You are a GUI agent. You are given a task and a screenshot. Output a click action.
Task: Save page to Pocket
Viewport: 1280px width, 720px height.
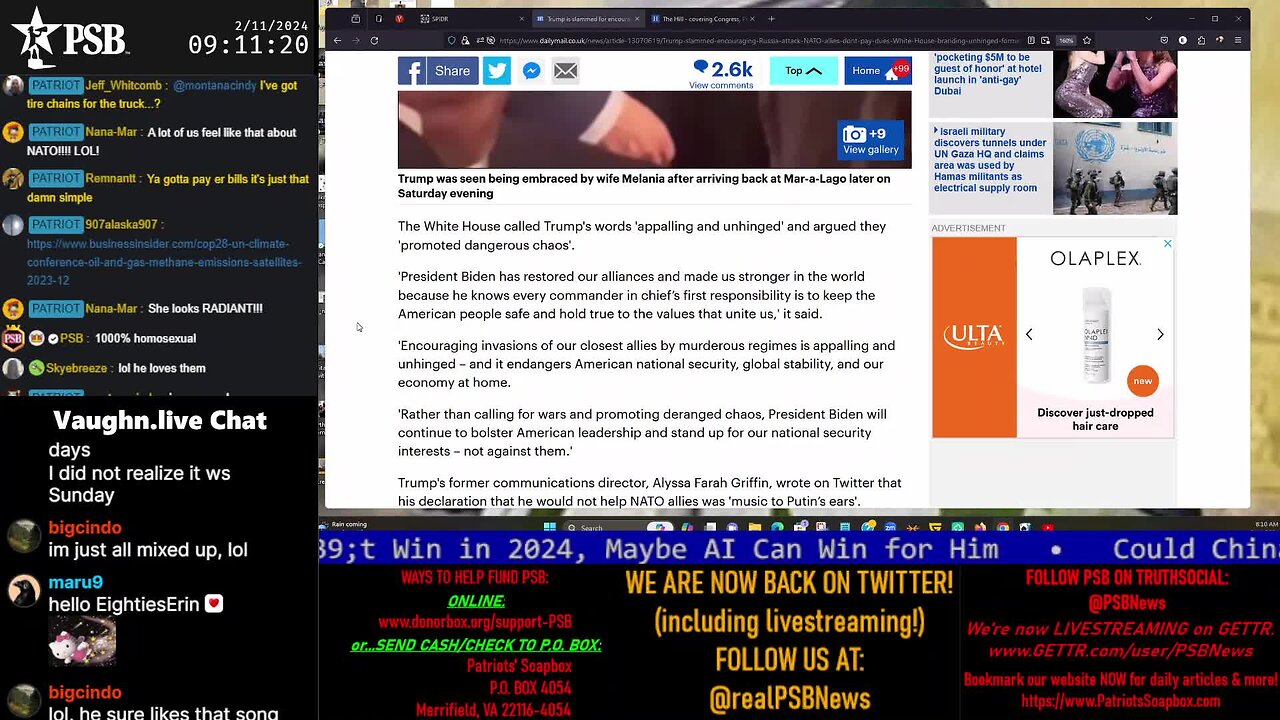pyautogui.click(x=1164, y=40)
